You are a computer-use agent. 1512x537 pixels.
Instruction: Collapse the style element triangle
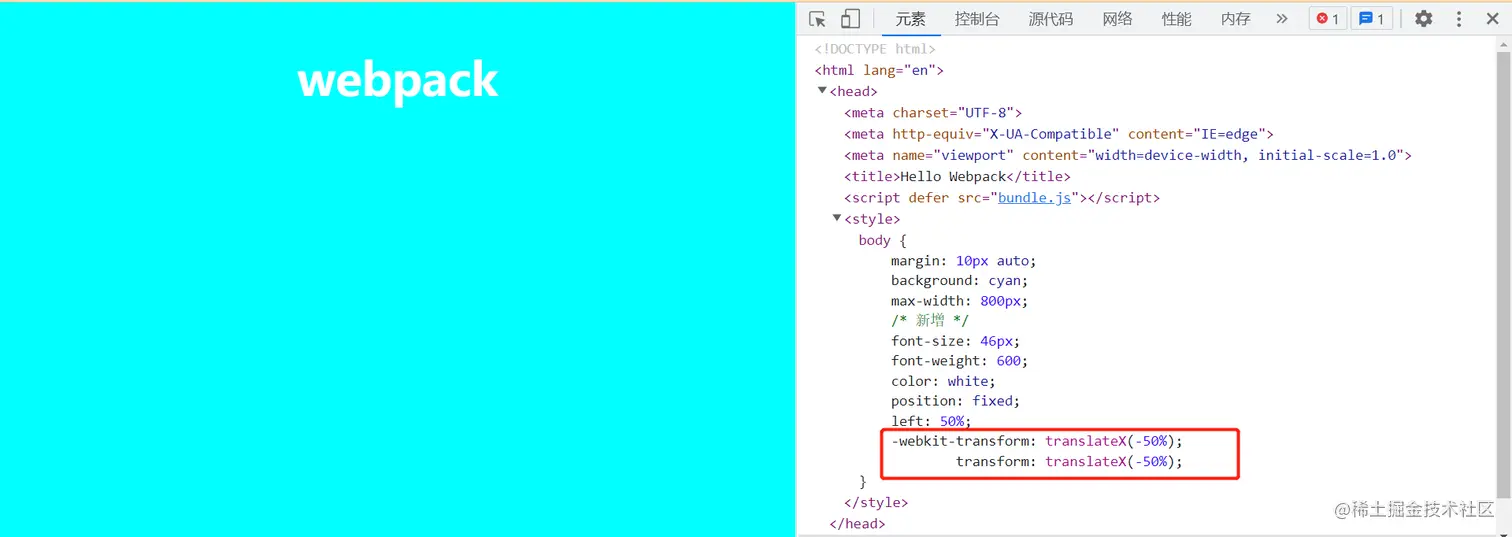pos(837,218)
